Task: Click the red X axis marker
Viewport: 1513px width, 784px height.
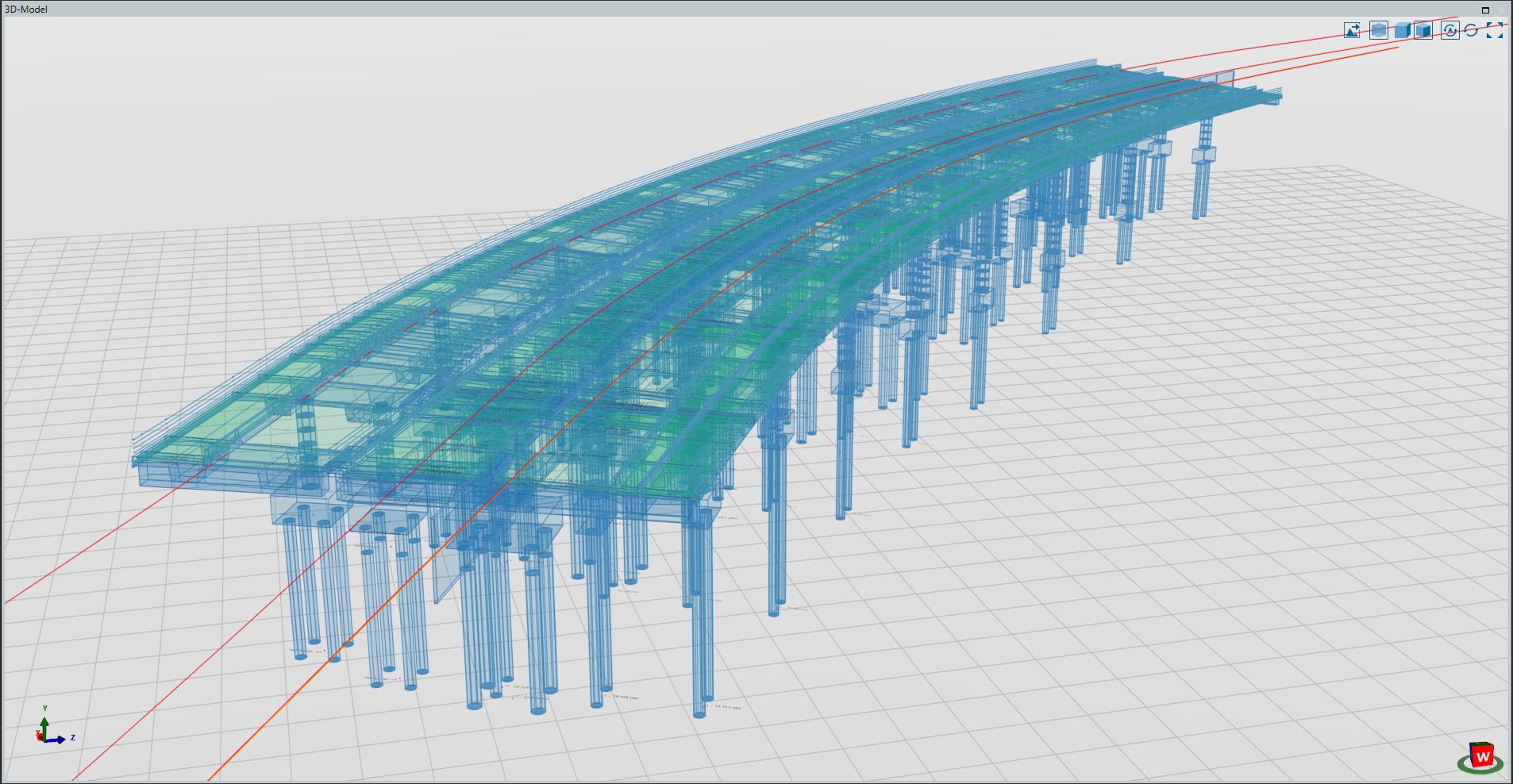Action: (39, 737)
